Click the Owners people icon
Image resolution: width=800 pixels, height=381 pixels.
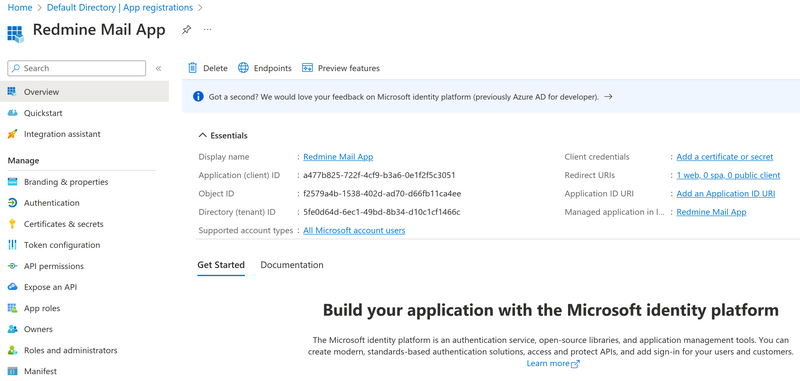(x=13, y=329)
